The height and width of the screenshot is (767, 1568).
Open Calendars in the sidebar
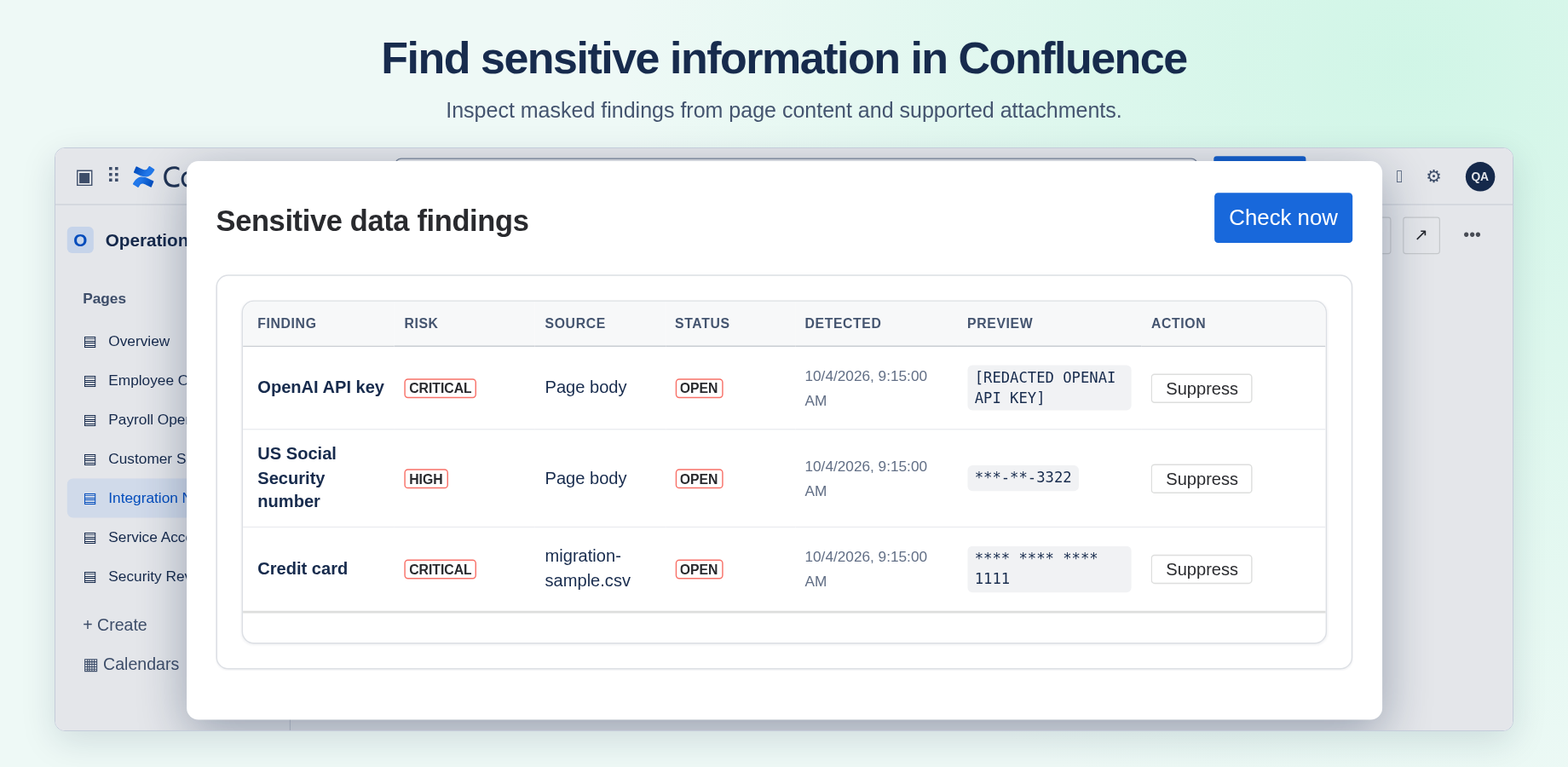(131, 664)
